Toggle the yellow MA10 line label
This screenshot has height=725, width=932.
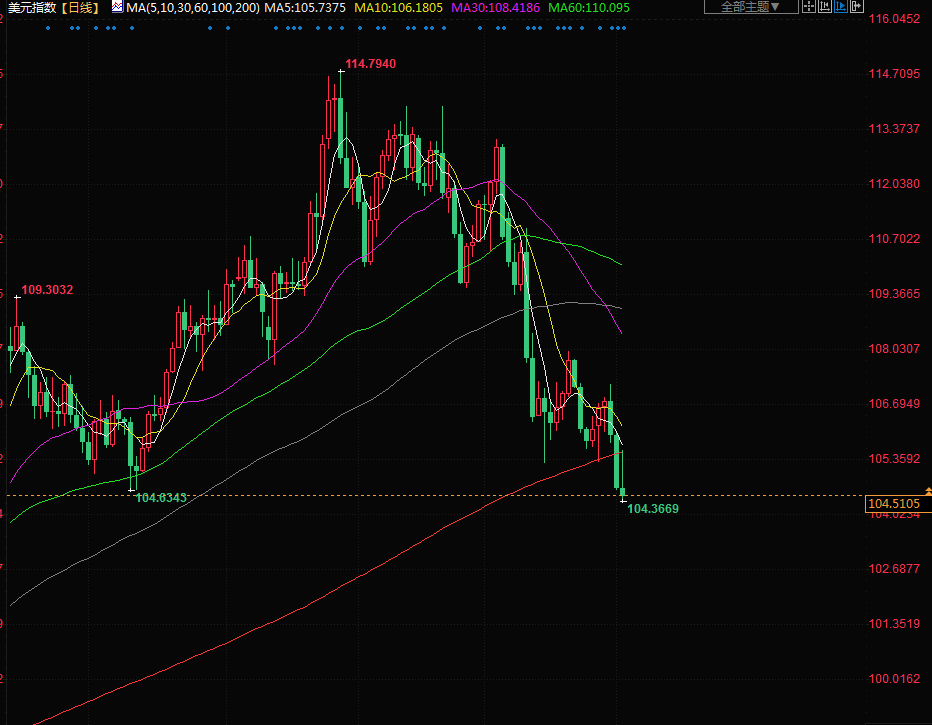399,7
